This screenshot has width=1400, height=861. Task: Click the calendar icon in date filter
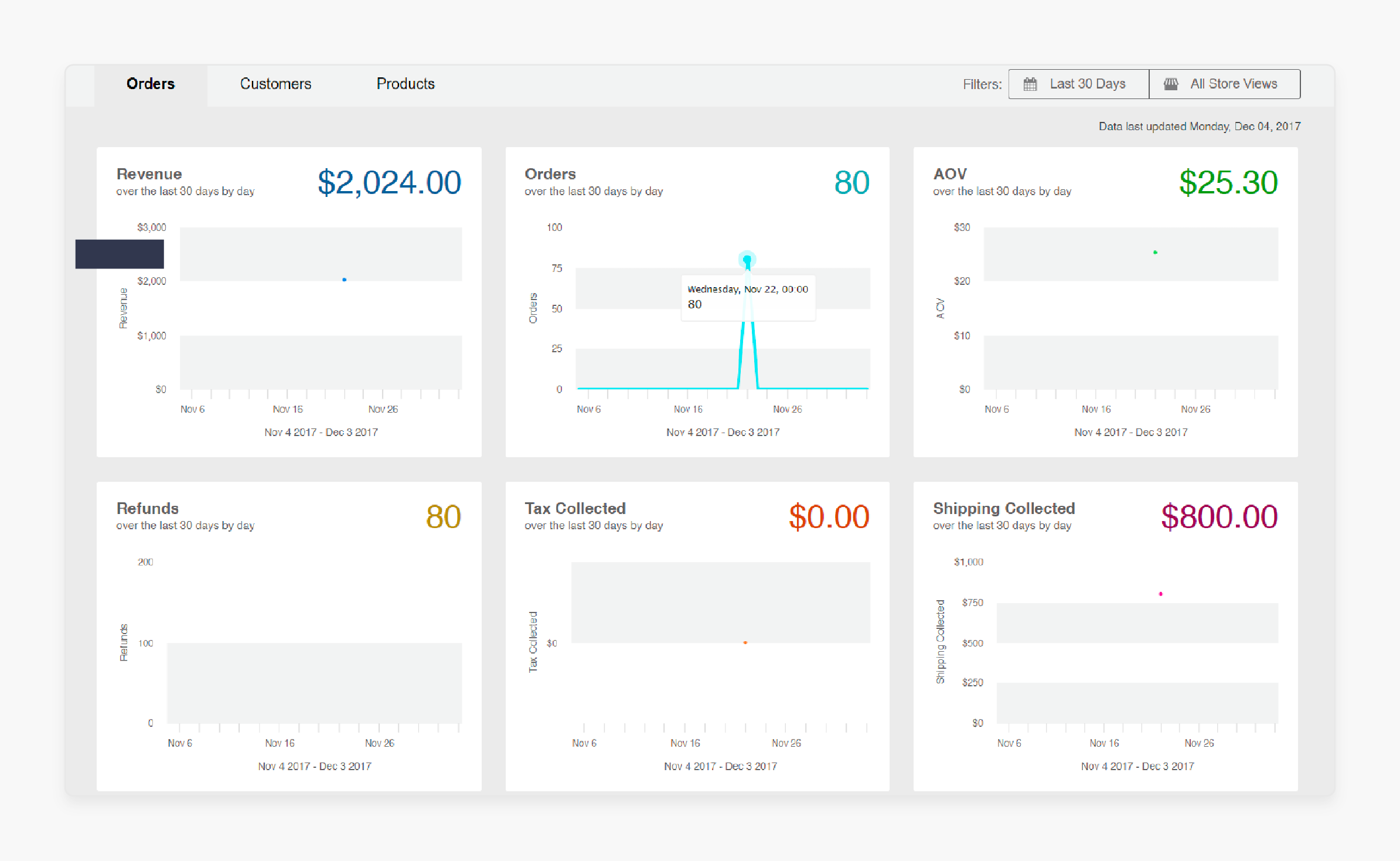pos(1030,84)
